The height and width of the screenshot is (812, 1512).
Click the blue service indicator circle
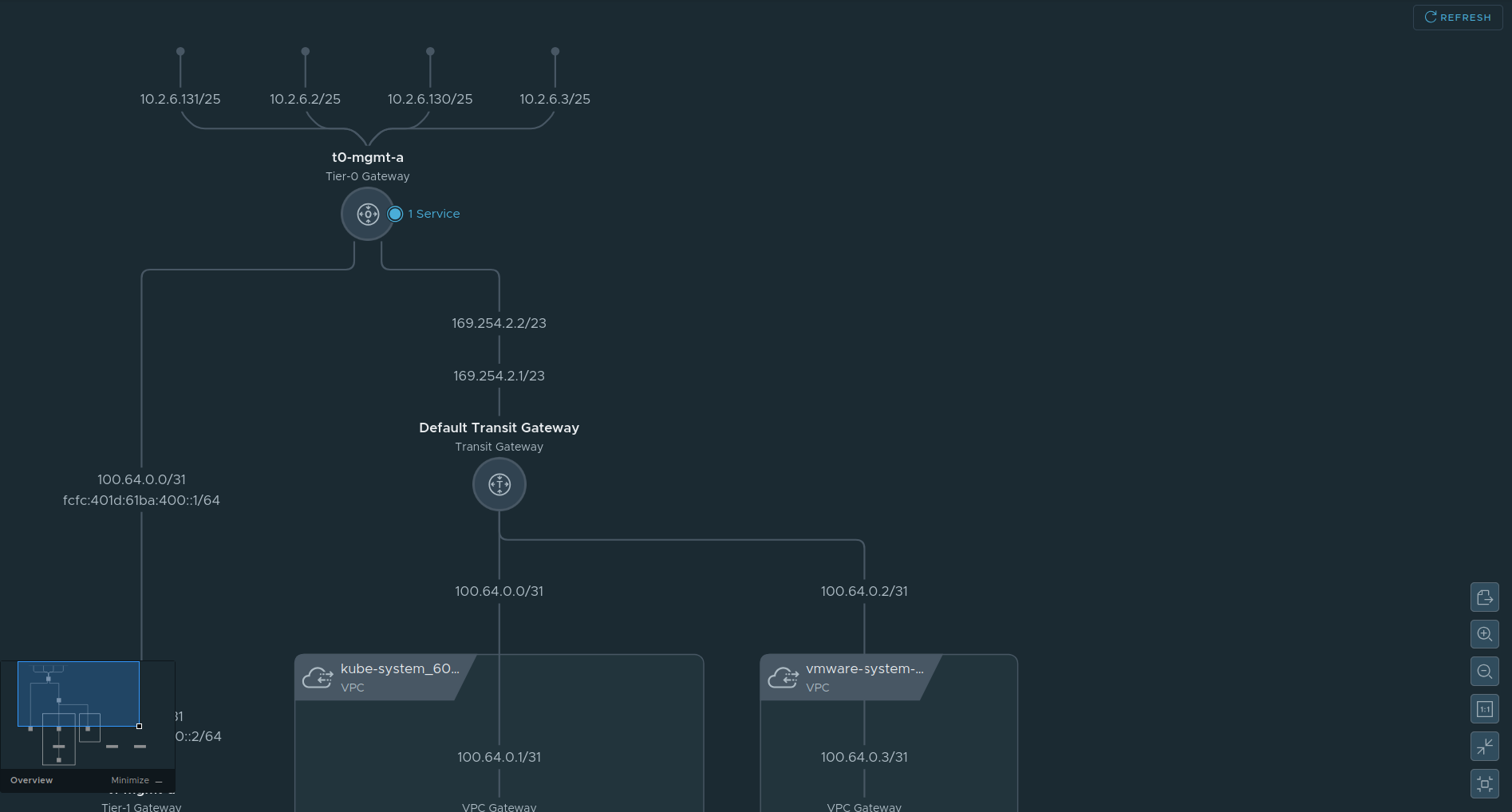click(x=395, y=214)
